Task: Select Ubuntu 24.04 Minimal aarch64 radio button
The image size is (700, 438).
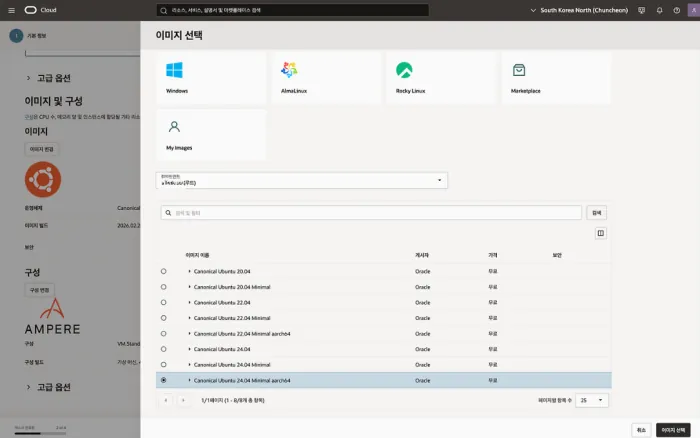Action: pyautogui.click(x=163, y=380)
